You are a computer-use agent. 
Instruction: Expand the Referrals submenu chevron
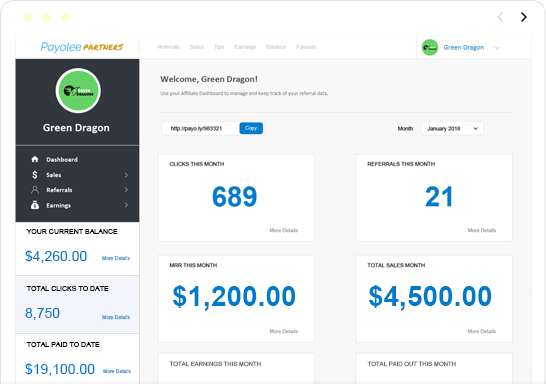pyautogui.click(x=126, y=190)
